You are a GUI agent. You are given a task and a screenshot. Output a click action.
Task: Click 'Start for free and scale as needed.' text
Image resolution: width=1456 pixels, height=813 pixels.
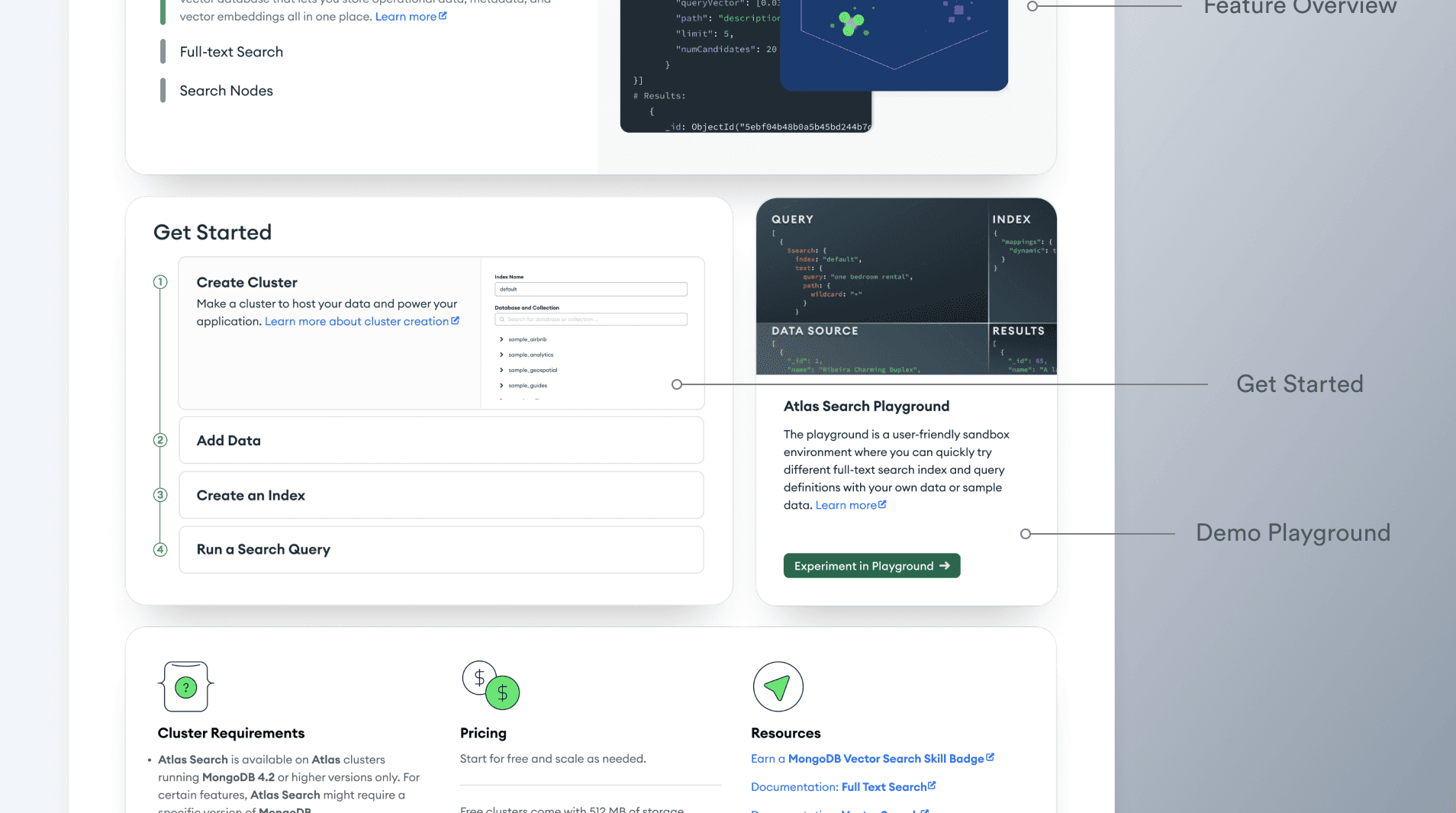tap(552, 759)
